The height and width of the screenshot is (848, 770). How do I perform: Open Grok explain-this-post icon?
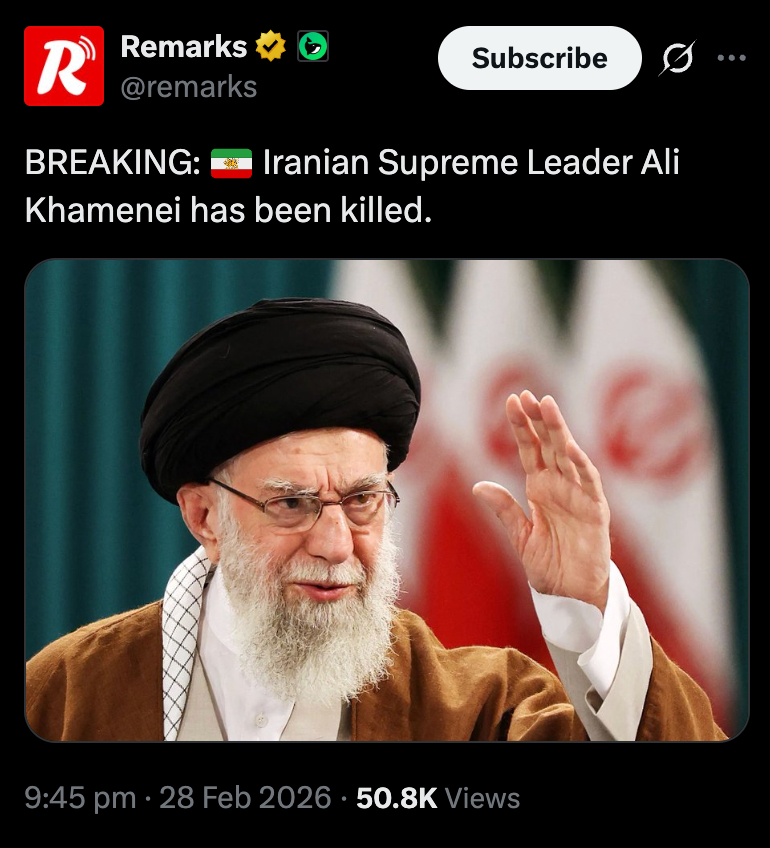pos(677,58)
